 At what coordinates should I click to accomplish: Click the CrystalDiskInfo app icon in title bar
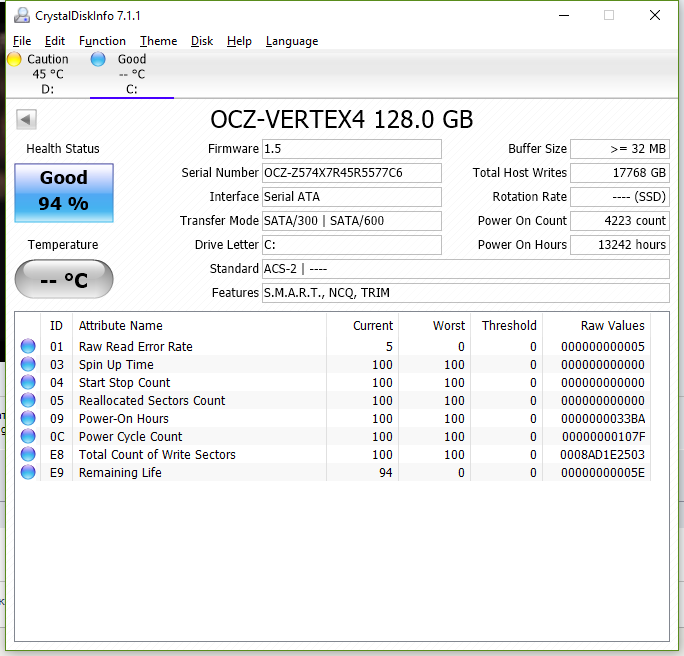pos(21,16)
